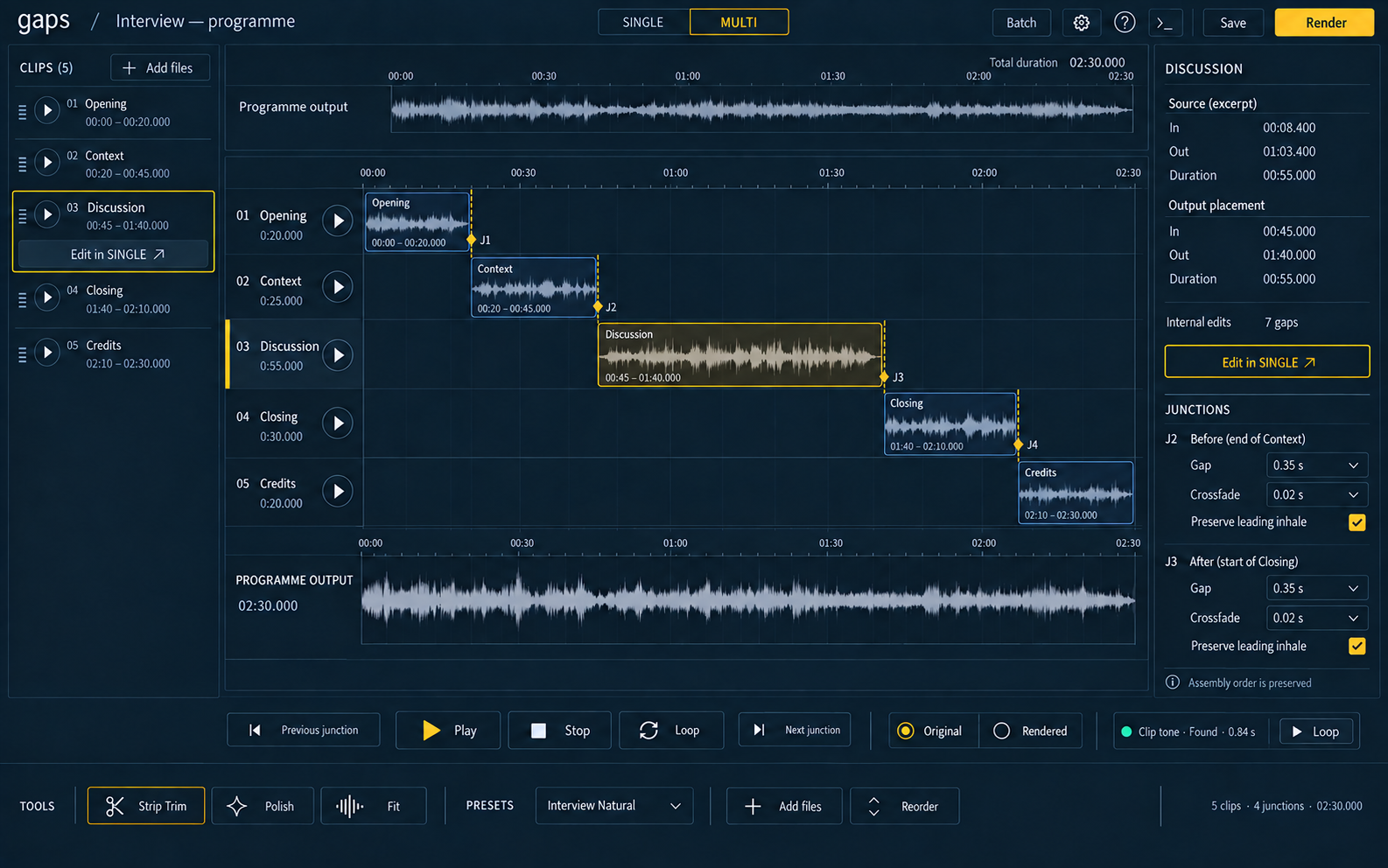Click the Render button
This screenshot has height=868, width=1388.
pos(1325,23)
